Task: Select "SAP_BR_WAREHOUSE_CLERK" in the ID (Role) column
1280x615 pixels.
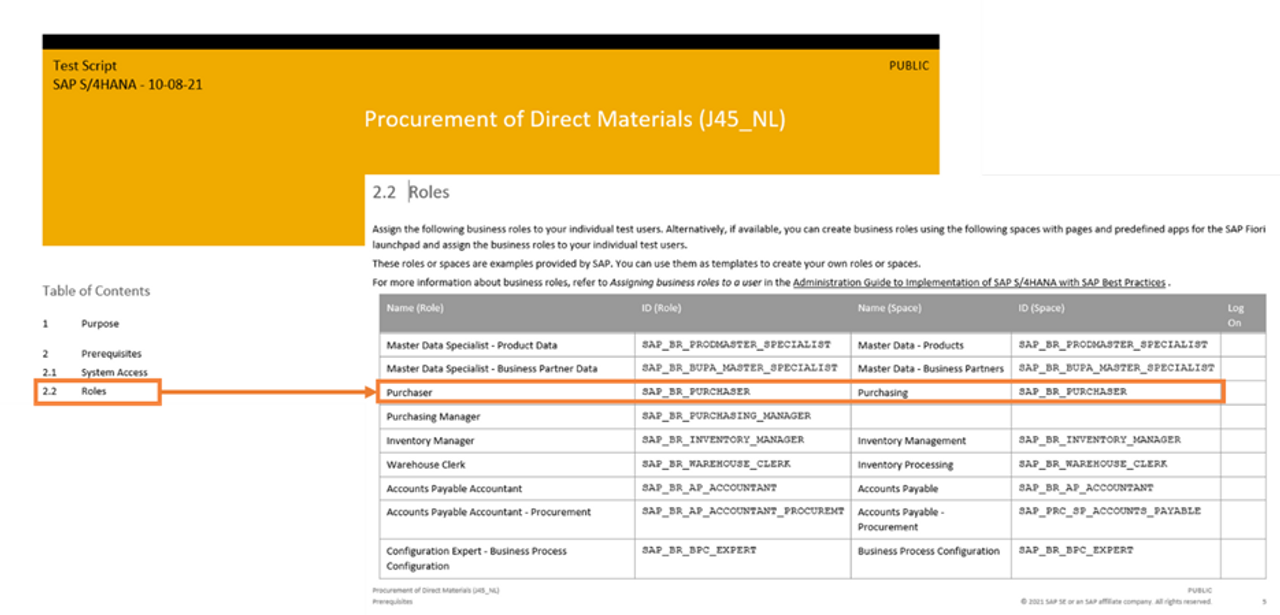Action: 716,464
